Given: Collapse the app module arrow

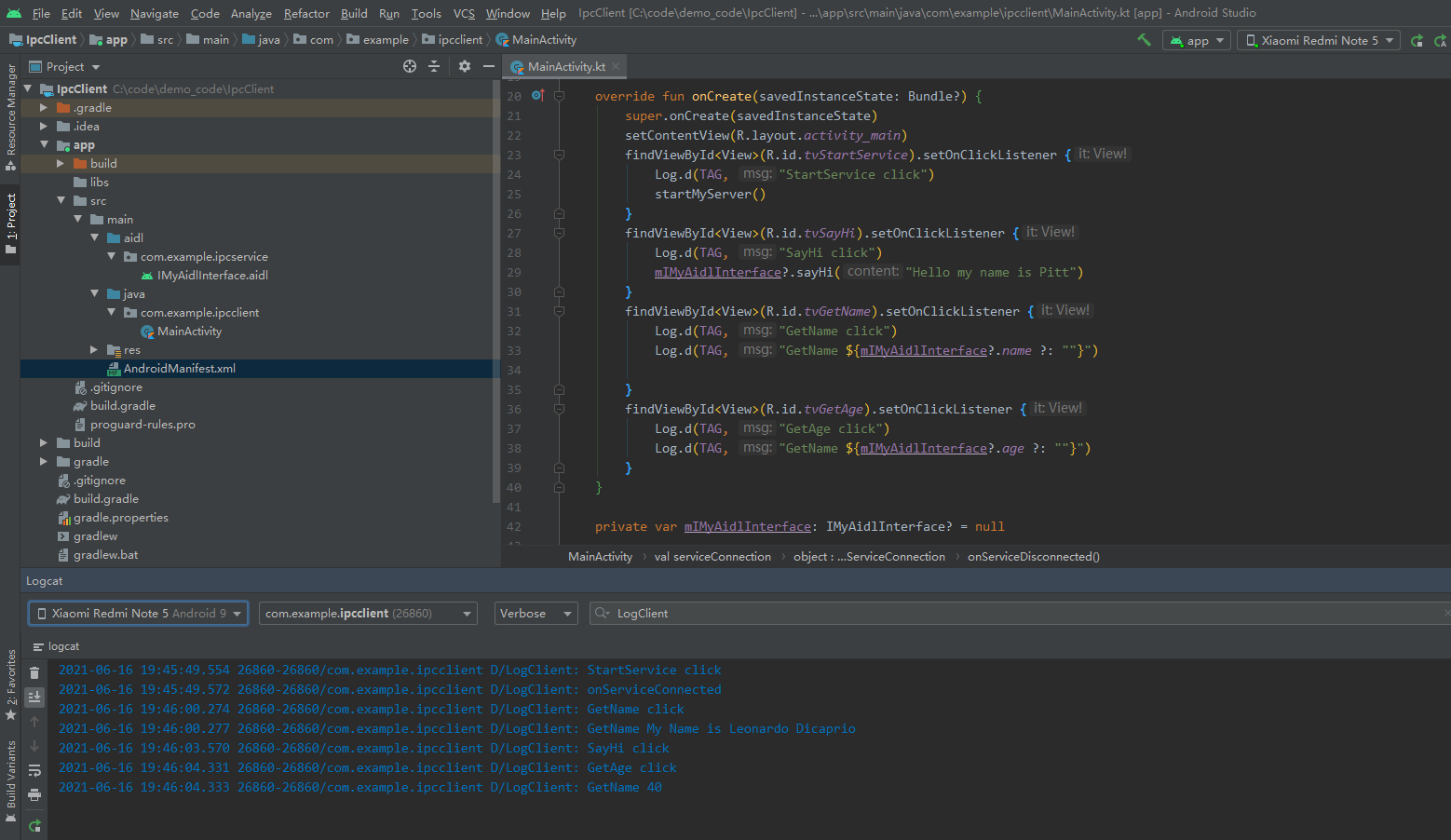Looking at the screenshot, I should 44,144.
